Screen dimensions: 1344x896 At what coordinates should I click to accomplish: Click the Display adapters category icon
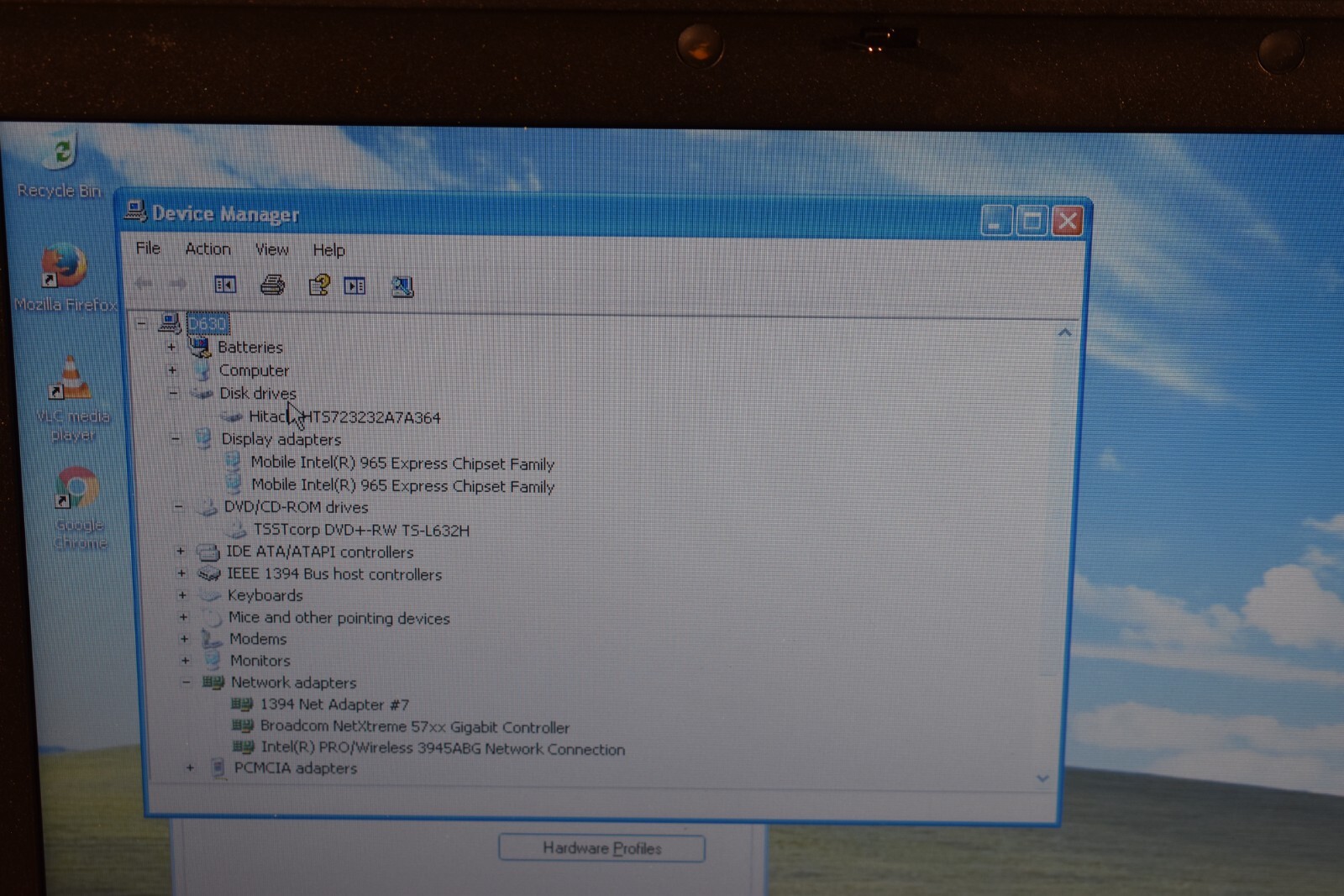coord(204,438)
